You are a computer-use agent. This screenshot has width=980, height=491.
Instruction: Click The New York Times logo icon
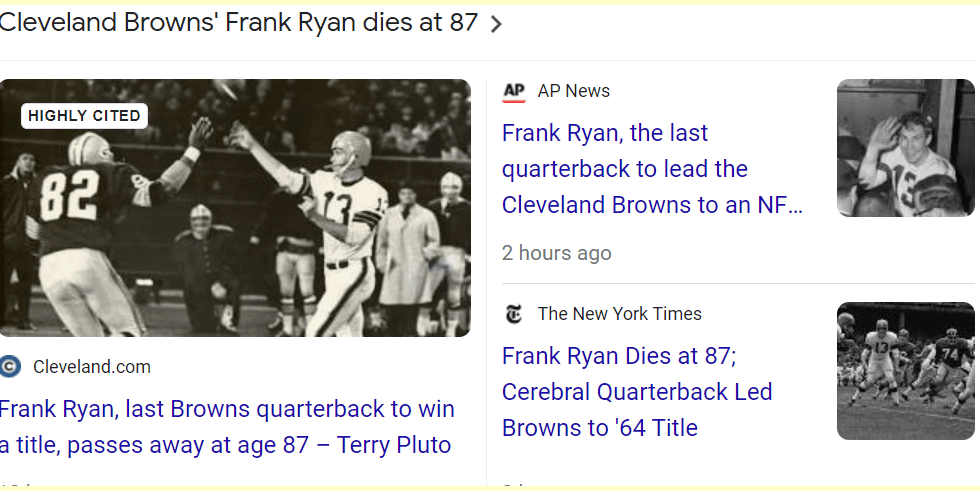(x=514, y=314)
